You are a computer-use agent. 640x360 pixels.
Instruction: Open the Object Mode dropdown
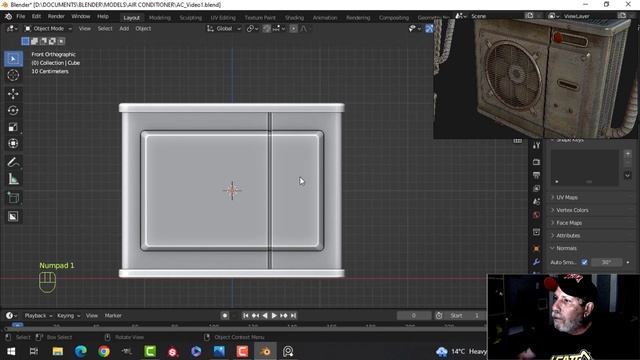[48, 29]
